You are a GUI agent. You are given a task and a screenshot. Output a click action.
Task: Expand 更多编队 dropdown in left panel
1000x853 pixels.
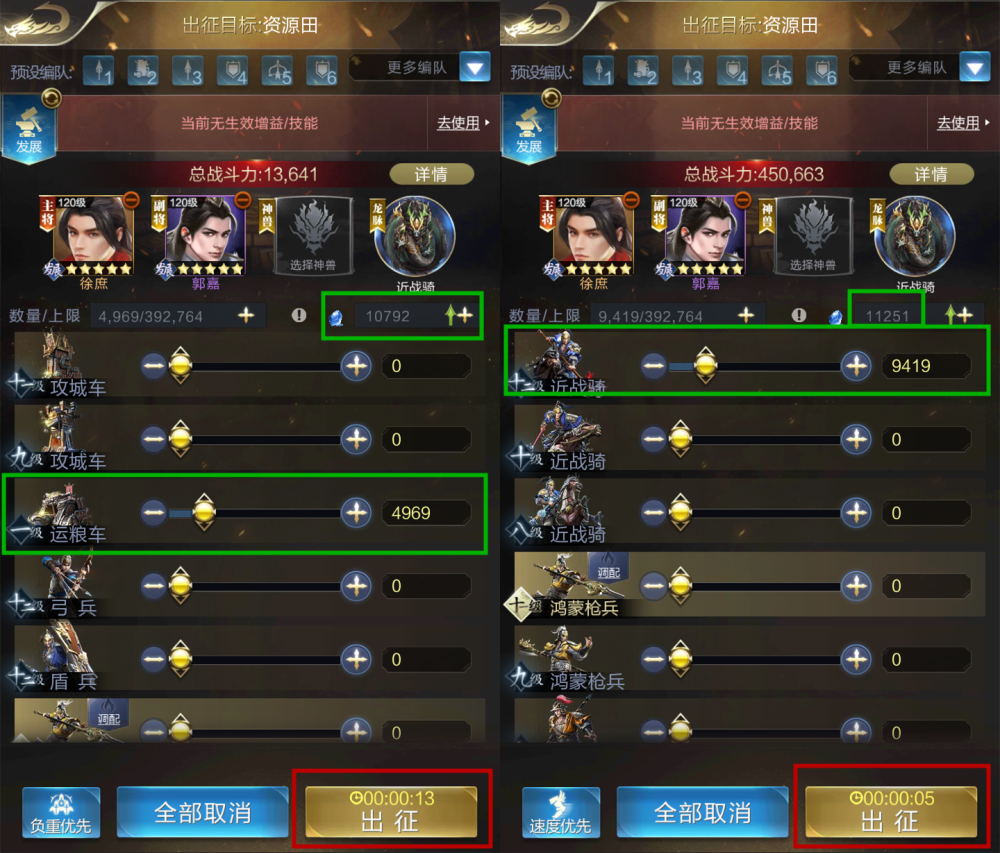(475, 68)
